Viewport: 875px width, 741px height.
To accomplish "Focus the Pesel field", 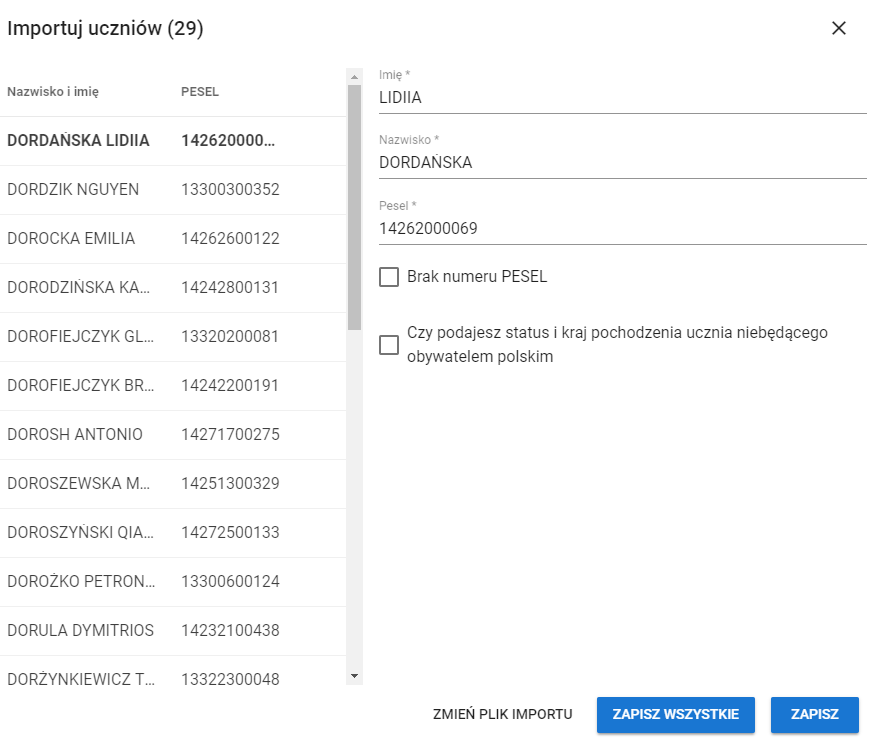I will coord(622,229).
